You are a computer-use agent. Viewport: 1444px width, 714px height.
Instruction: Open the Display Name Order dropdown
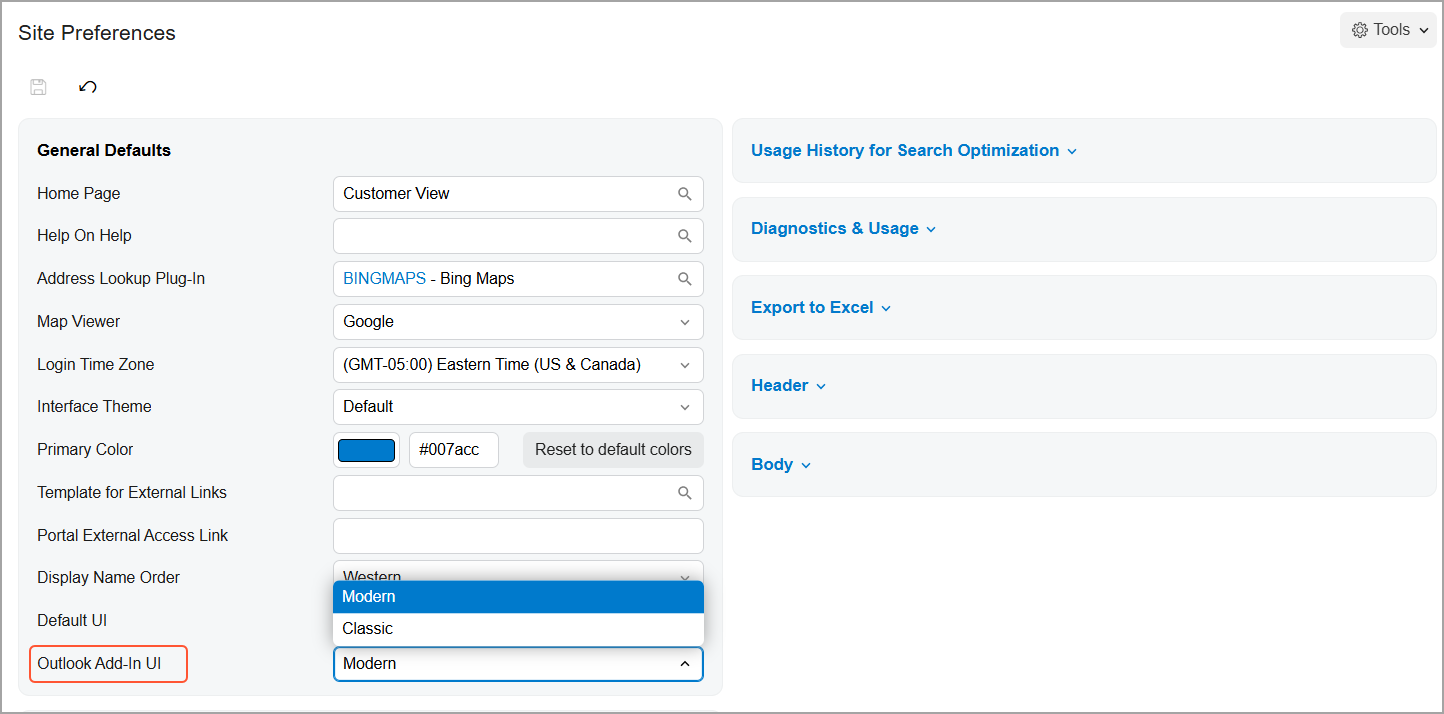tap(518, 571)
